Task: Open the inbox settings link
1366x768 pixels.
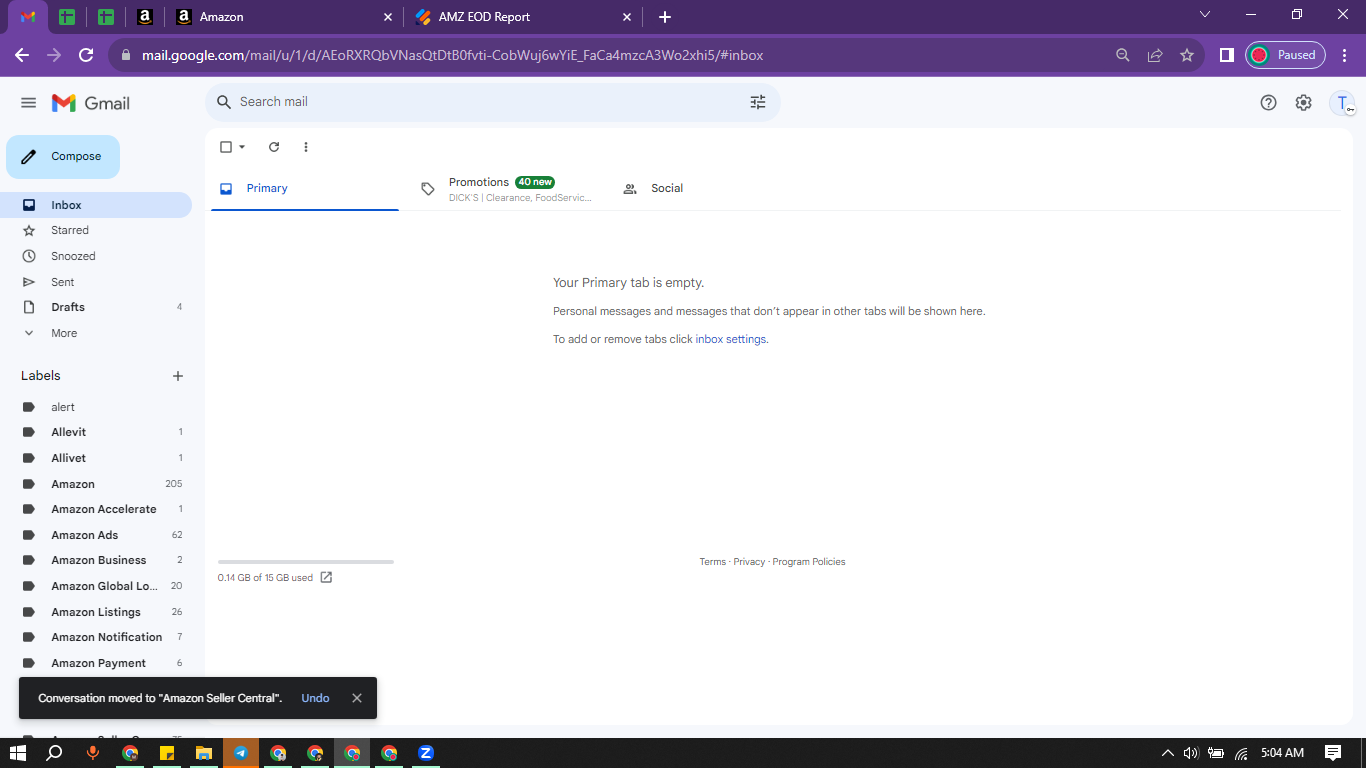Action: (731, 339)
